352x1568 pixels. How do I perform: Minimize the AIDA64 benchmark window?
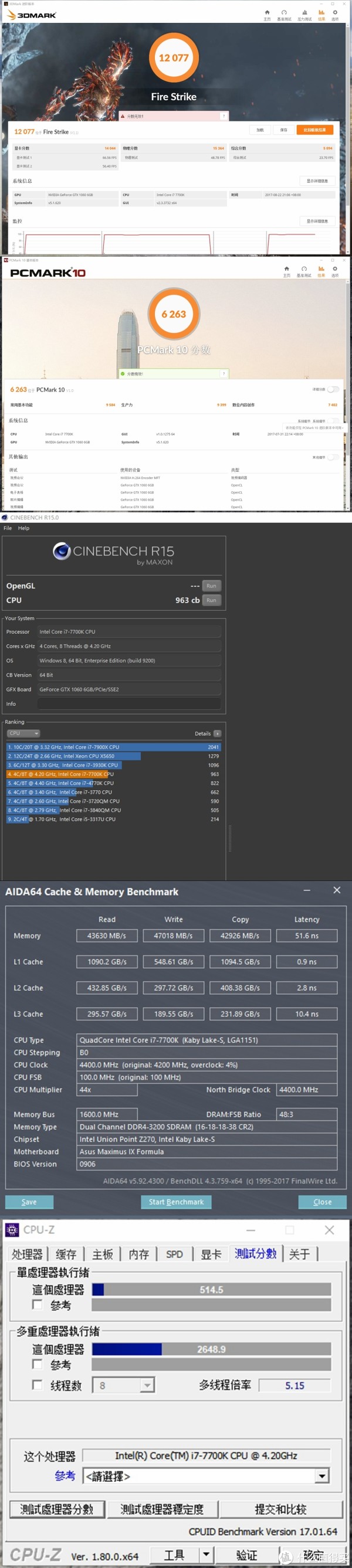(307, 890)
